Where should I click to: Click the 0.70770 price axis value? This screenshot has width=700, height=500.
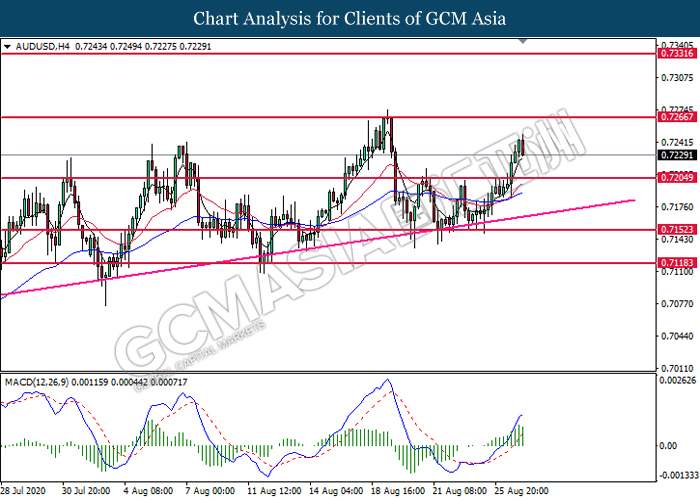click(x=677, y=304)
